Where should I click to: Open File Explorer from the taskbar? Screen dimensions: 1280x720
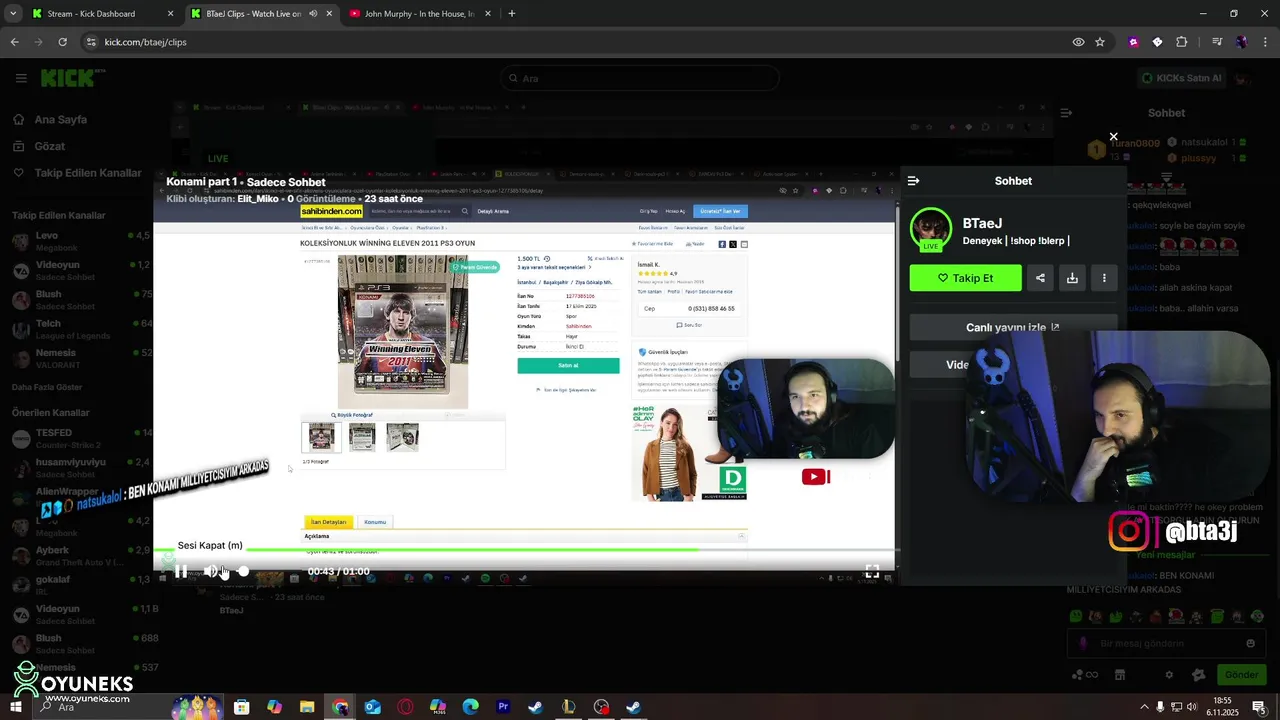(307, 707)
